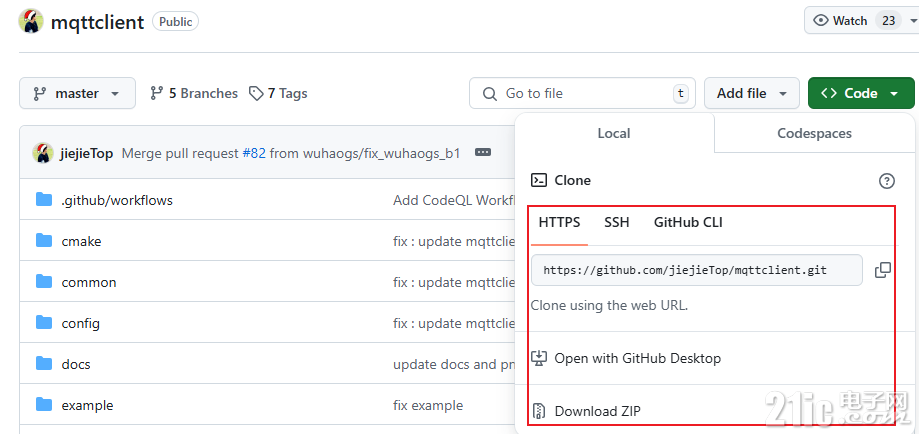This screenshot has height=434, width=919.
Task: View the 5 Branches link
Action: tap(194, 93)
